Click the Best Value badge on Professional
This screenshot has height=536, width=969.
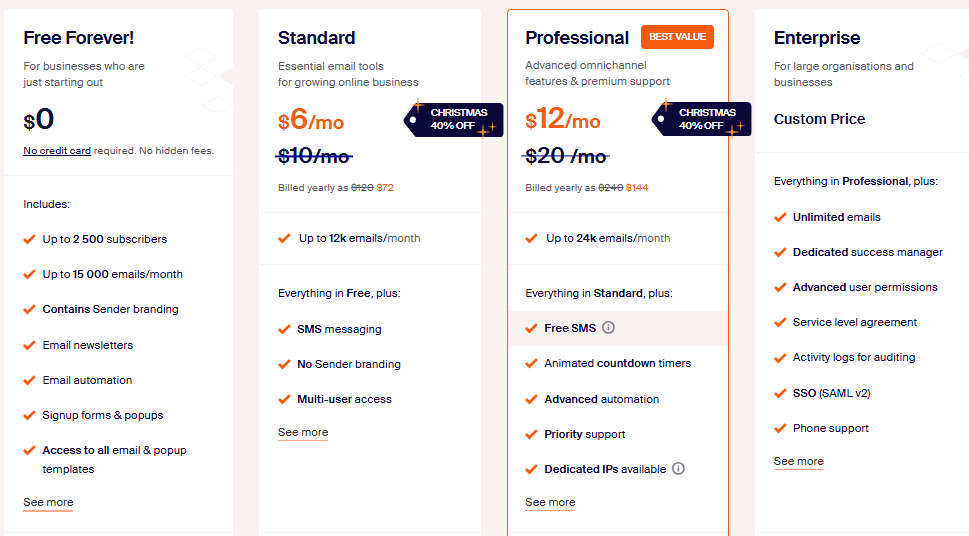click(677, 37)
